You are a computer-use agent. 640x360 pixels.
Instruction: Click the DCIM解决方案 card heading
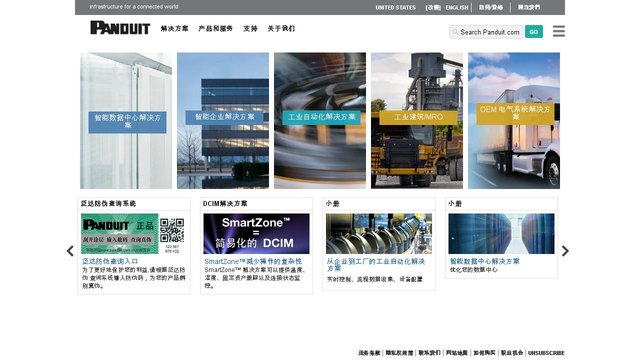point(225,203)
